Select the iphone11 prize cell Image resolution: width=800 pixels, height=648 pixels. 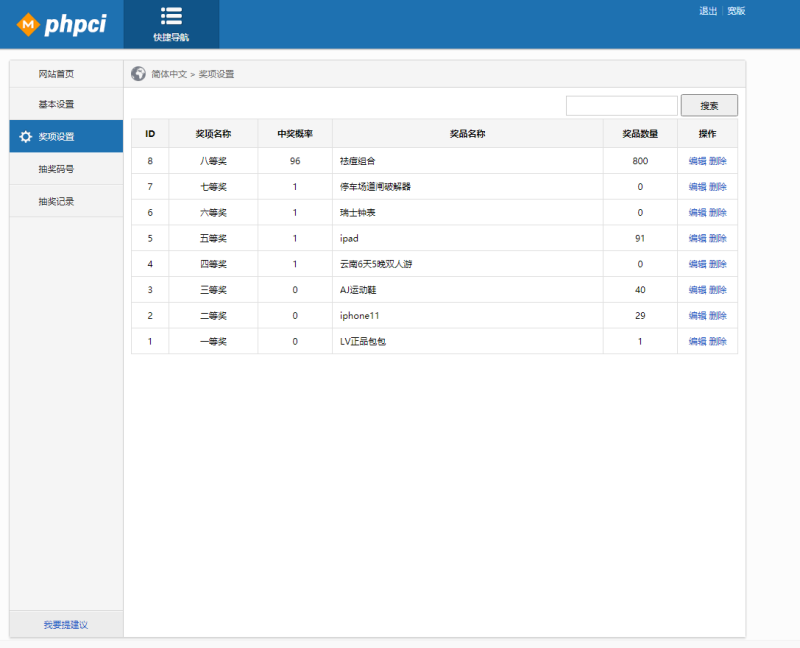(467, 315)
